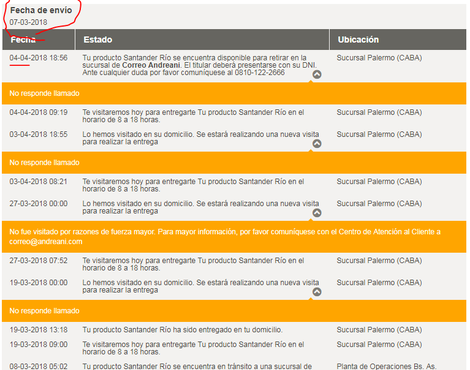Select timestamp 19-03-2018 13:18
The image size is (470, 370).
38,330
